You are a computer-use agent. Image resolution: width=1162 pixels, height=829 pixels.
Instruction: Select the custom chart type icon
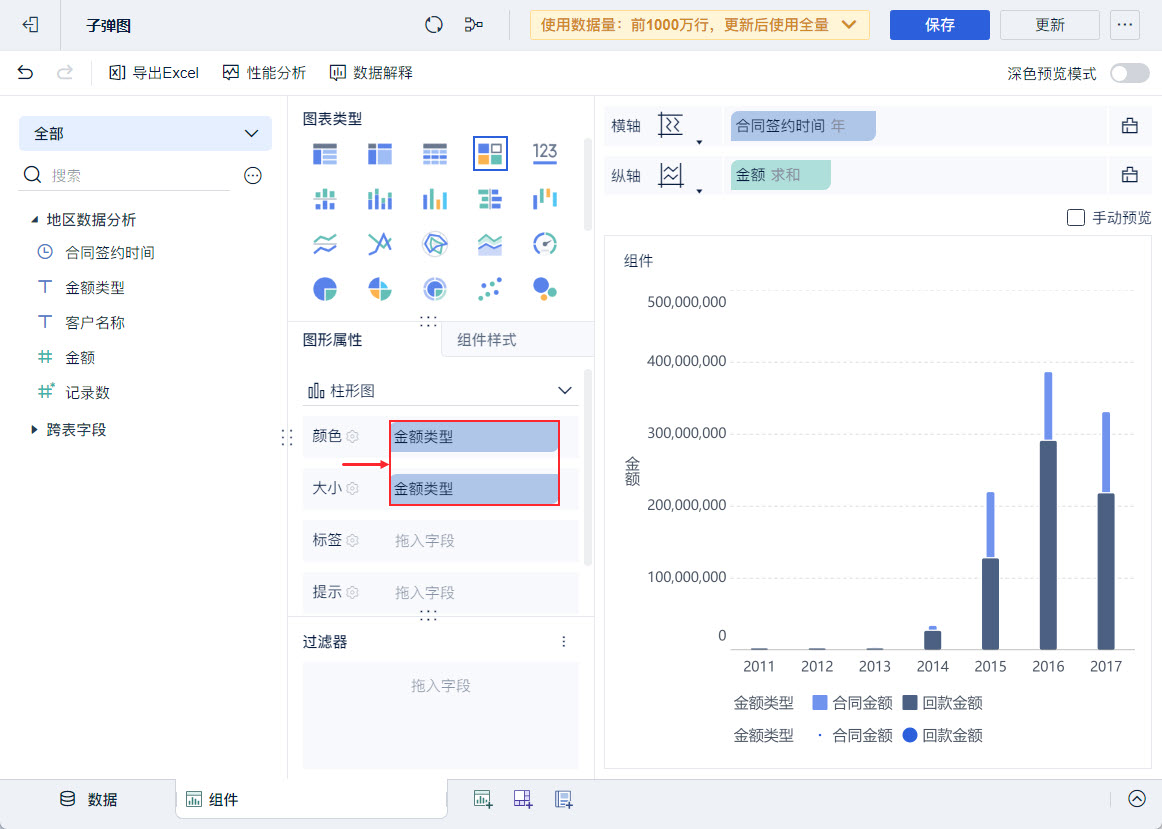490,153
